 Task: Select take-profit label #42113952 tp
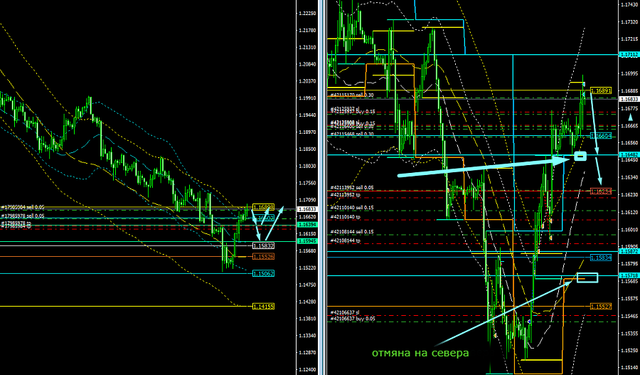click(345, 195)
